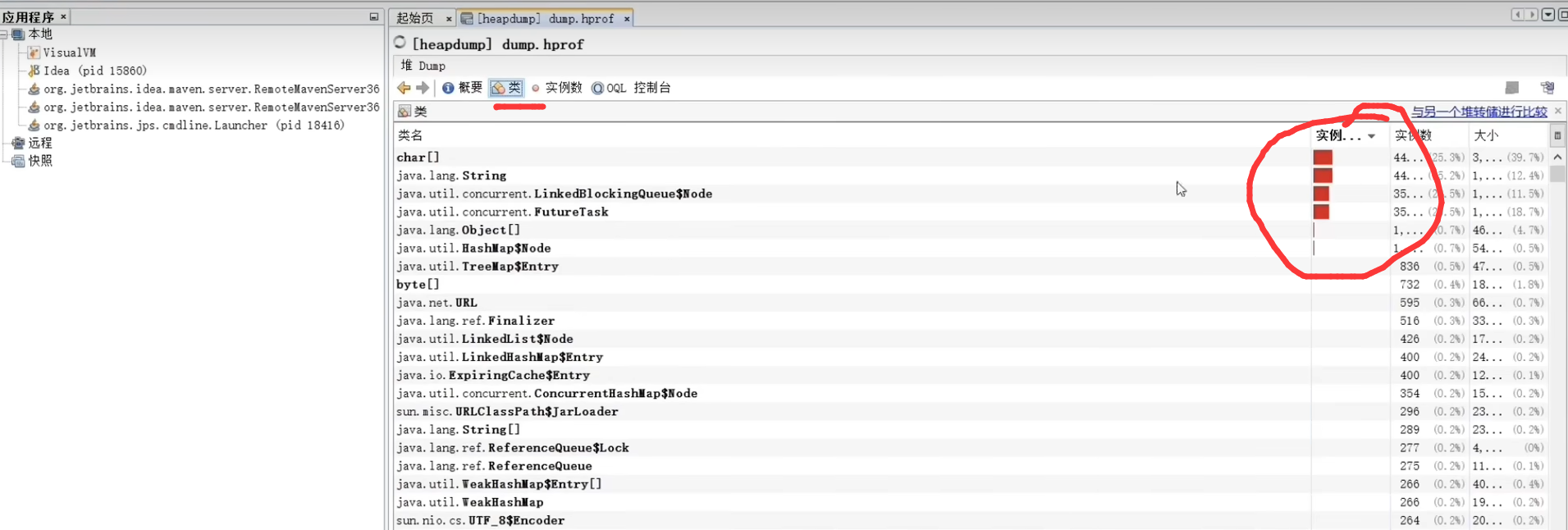
Task: Click the pointing-hand icon at toolbar right
Action: (1547, 88)
